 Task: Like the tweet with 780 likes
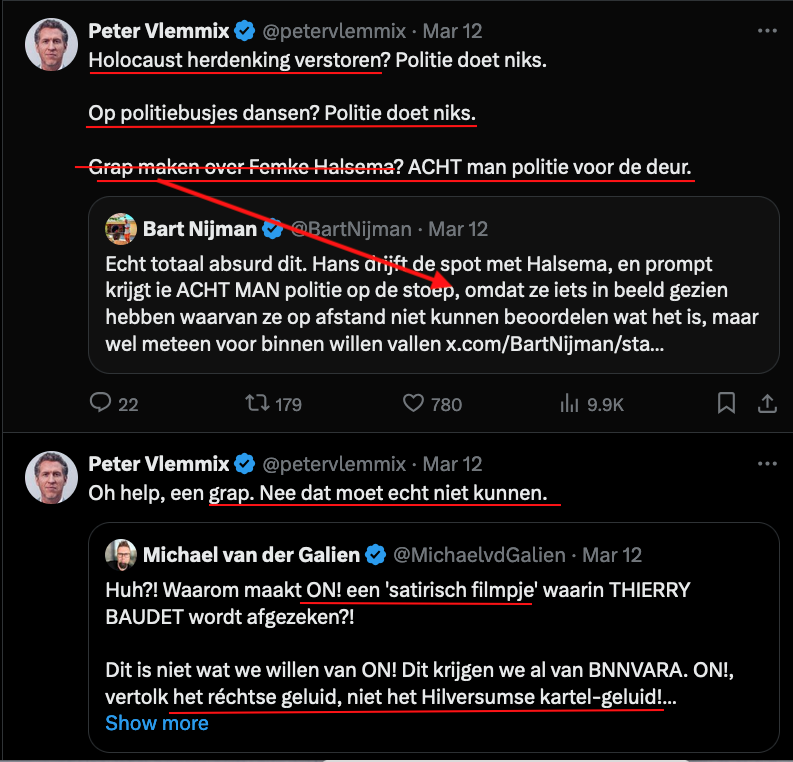[x=415, y=403]
